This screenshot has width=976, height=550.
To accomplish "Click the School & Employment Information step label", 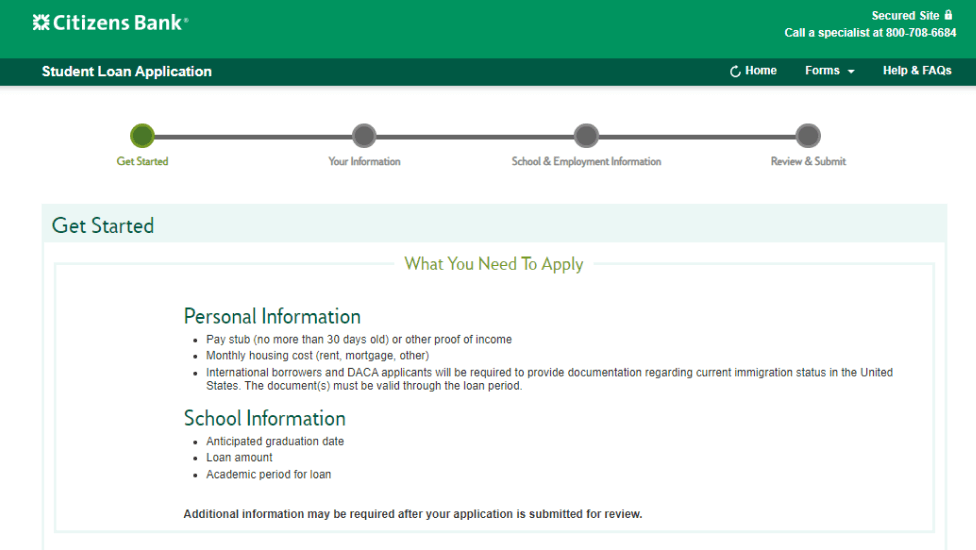I will pos(586,161).
